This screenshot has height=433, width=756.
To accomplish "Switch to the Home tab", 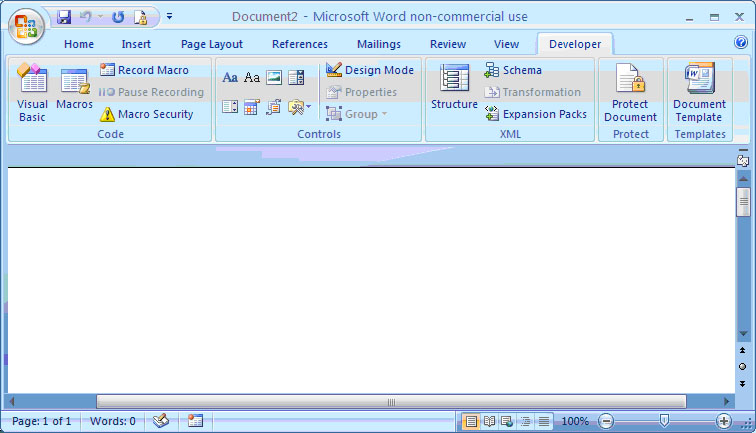I will pyautogui.click(x=79, y=44).
